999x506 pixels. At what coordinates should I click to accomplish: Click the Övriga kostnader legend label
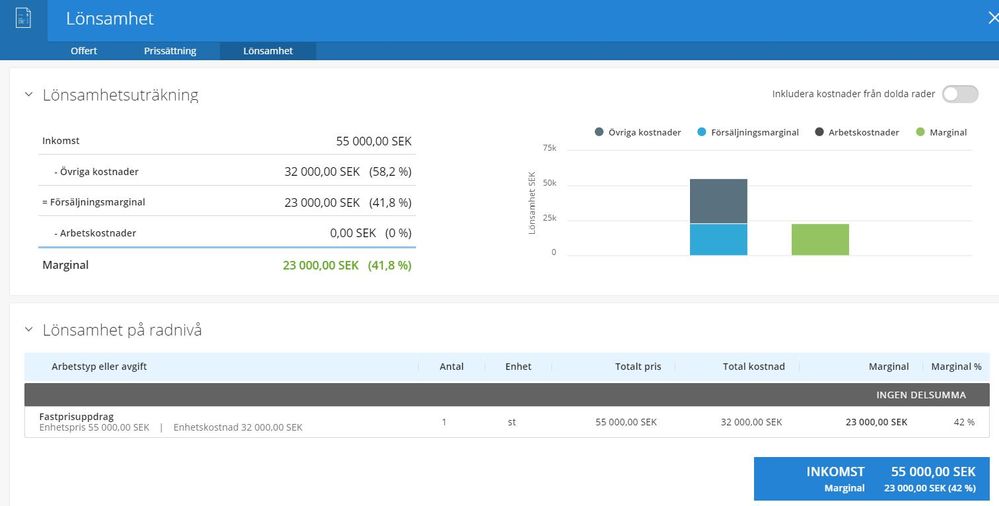pyautogui.click(x=644, y=133)
